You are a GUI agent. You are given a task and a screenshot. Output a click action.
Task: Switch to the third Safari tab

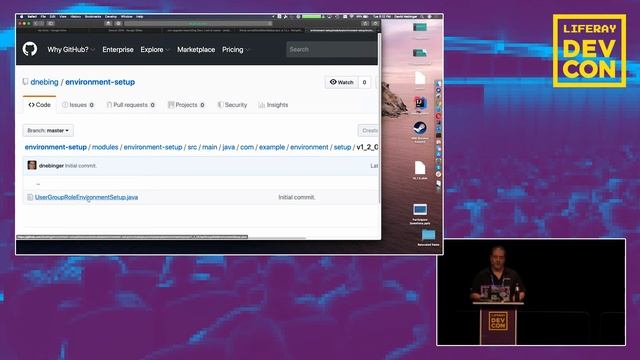(x=199, y=30)
